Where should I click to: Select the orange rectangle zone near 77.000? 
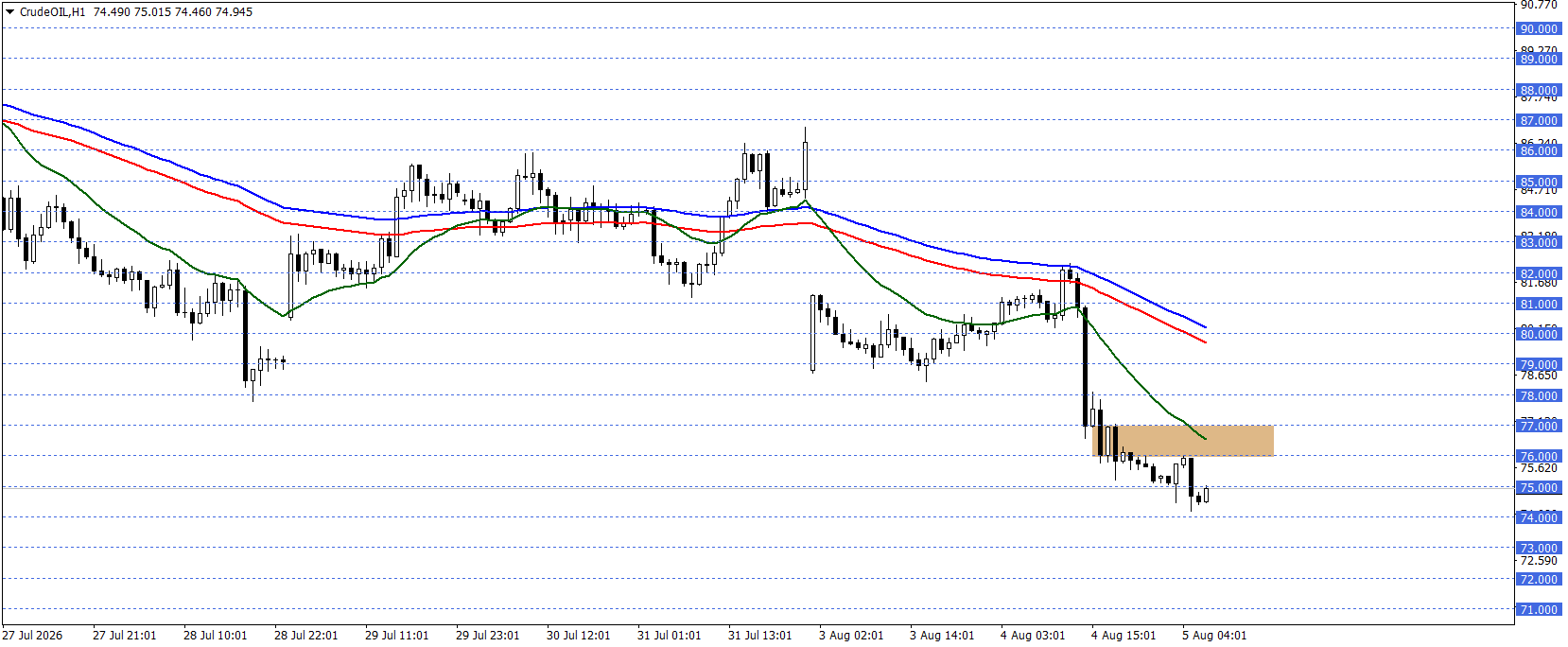tap(1183, 441)
